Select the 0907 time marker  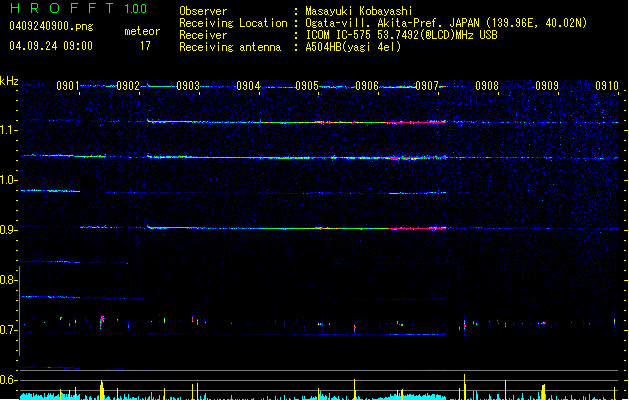click(427, 87)
